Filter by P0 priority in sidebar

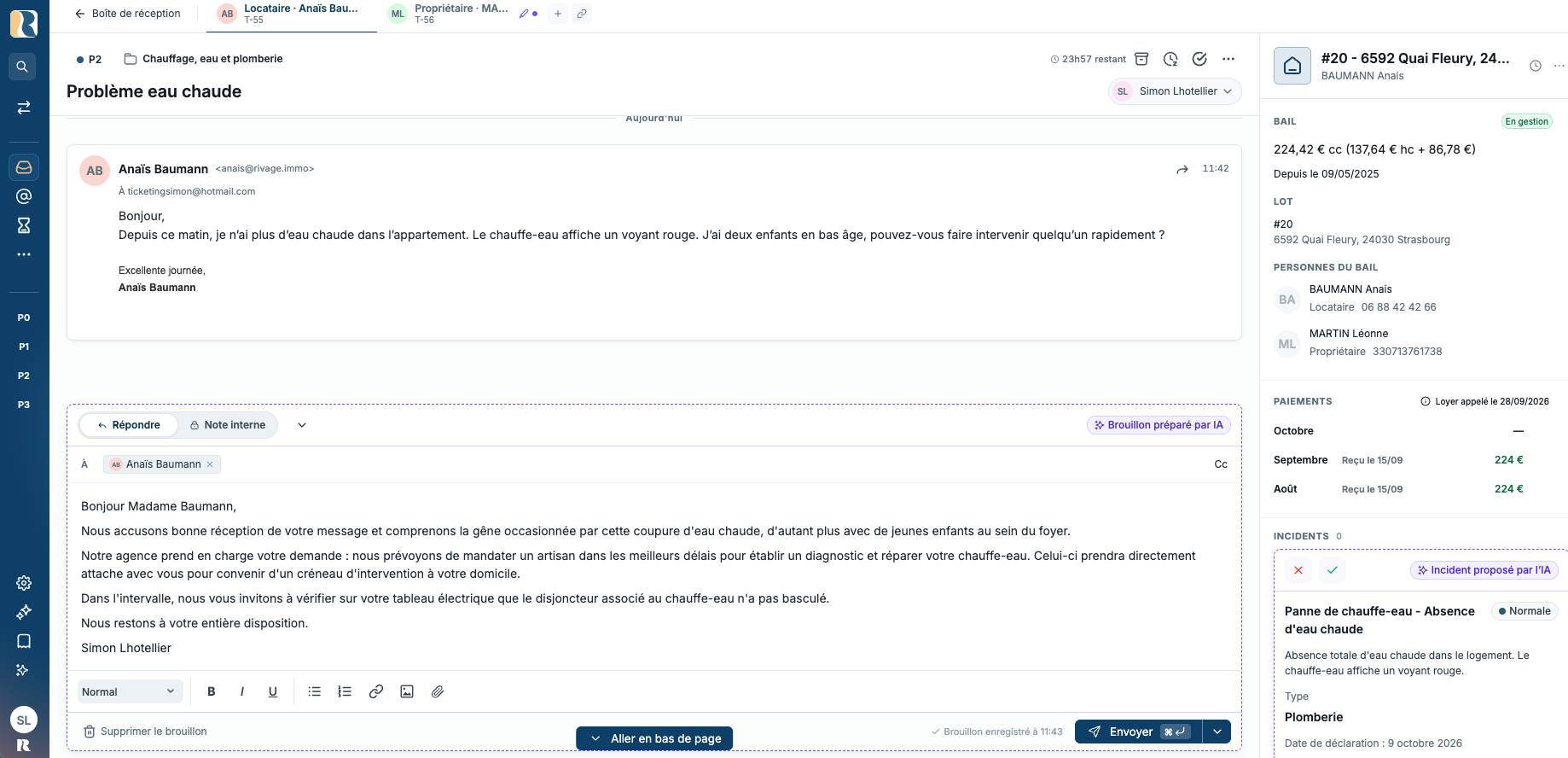(24, 318)
